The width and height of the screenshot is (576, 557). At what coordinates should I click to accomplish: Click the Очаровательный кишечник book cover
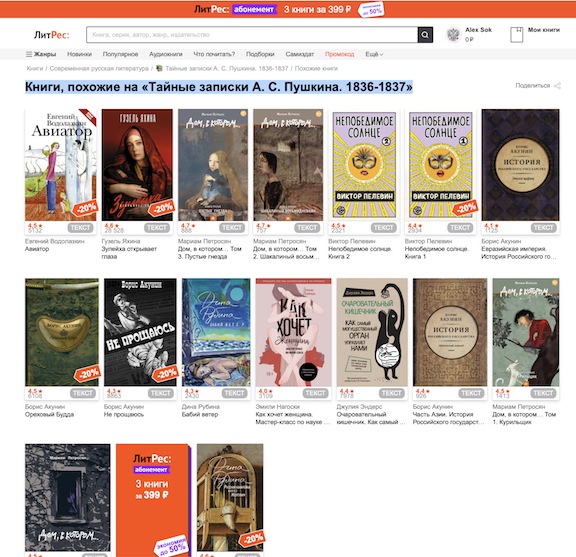click(x=372, y=332)
